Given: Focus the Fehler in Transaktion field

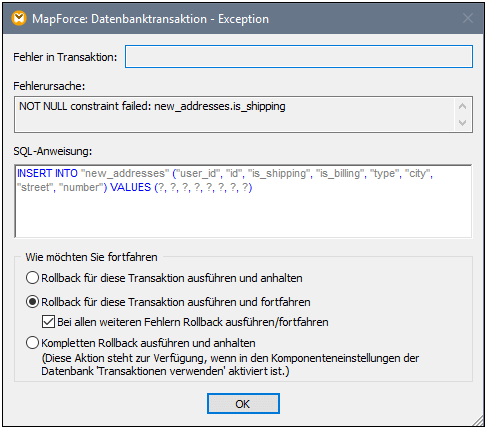Looking at the screenshot, I should pos(299,57).
